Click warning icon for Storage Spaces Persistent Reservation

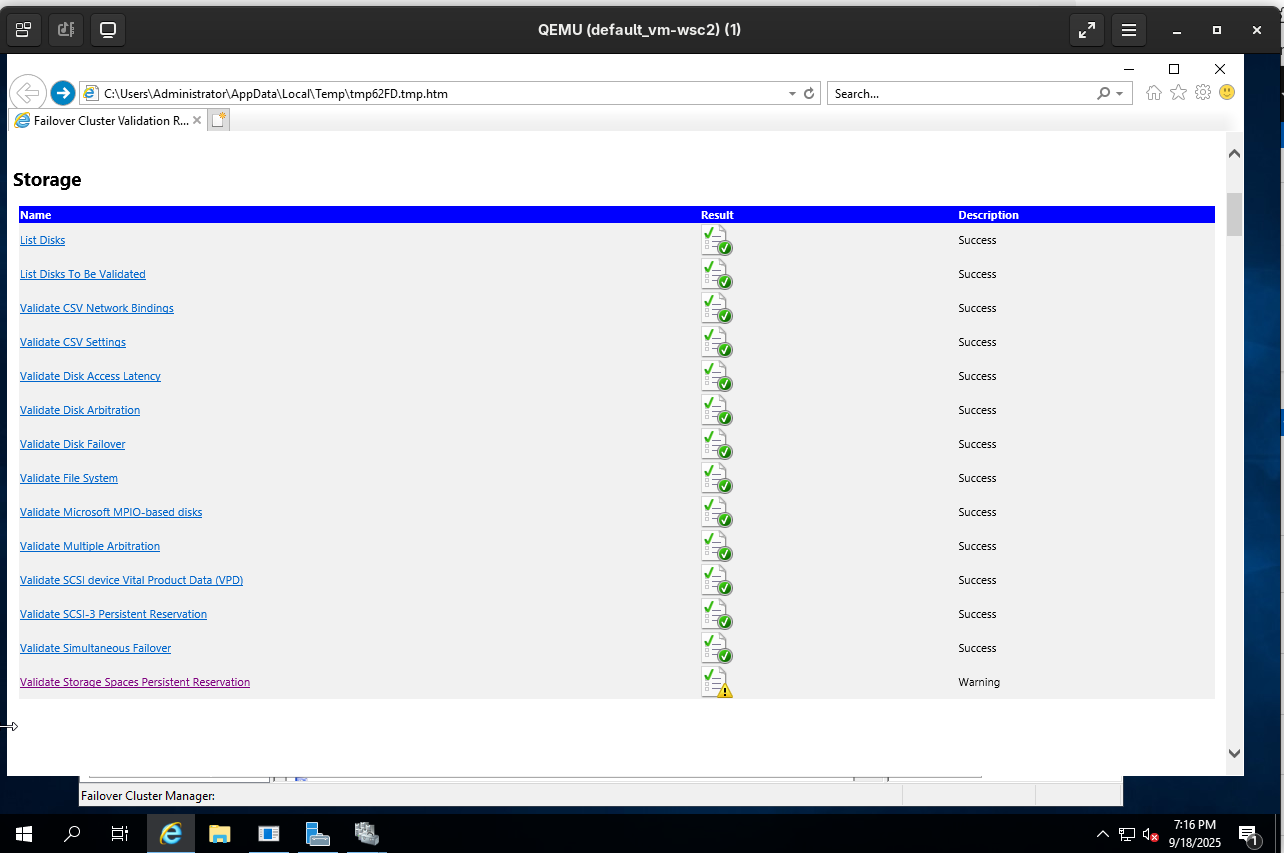pyautogui.click(x=717, y=682)
